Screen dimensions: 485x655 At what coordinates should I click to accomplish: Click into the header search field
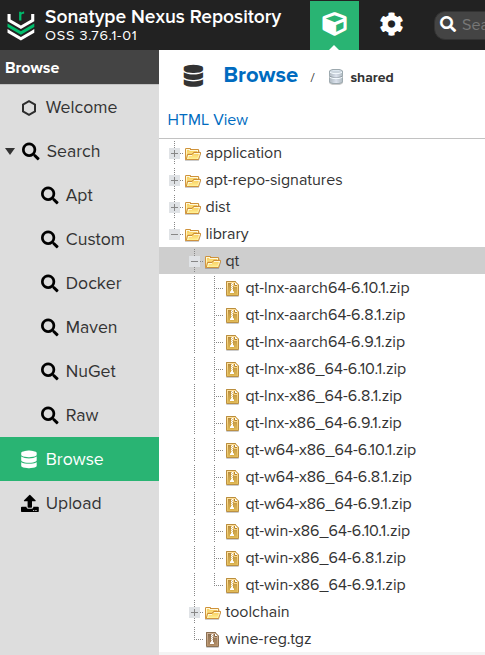tap(460, 25)
